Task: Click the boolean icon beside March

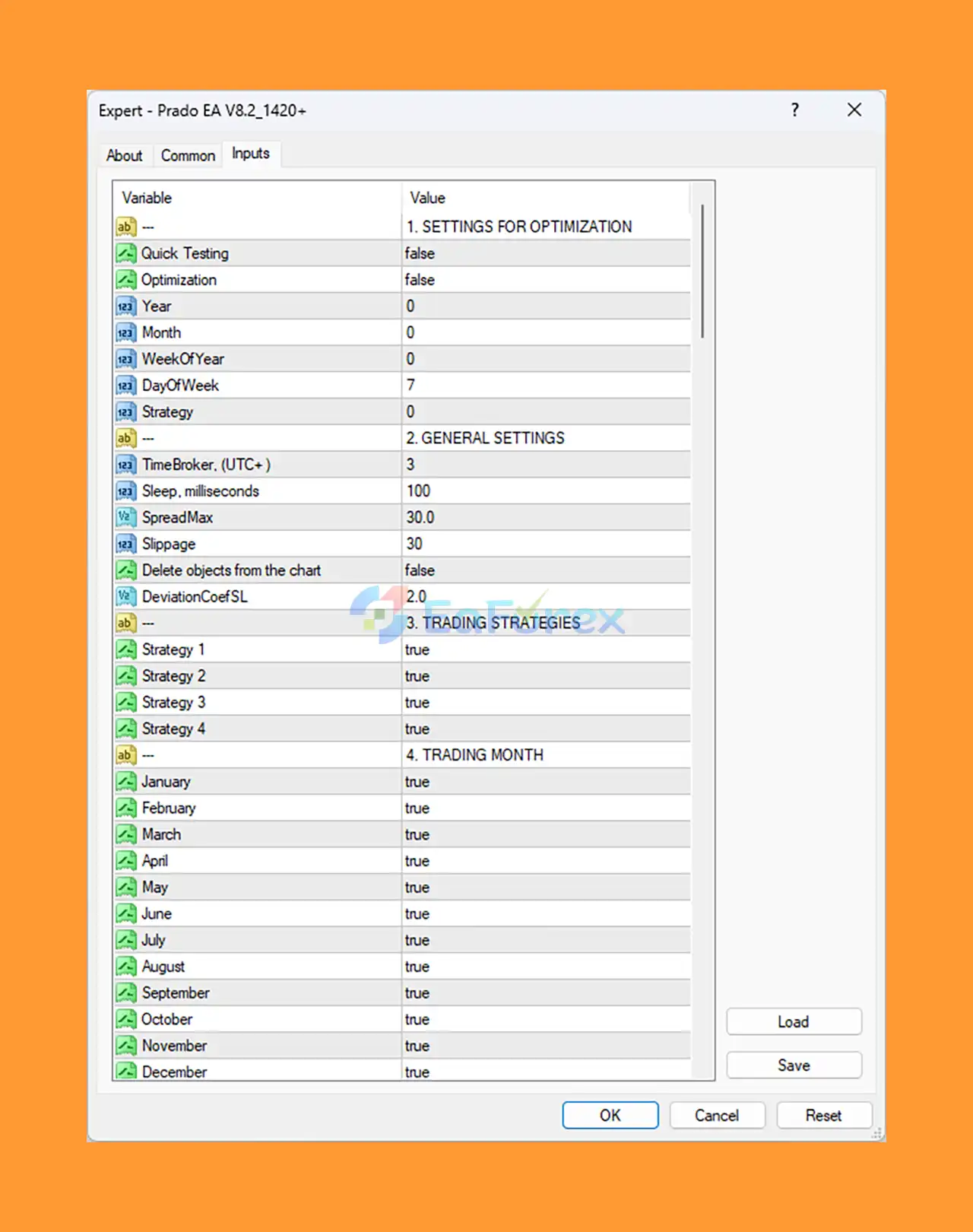Action: 125,834
